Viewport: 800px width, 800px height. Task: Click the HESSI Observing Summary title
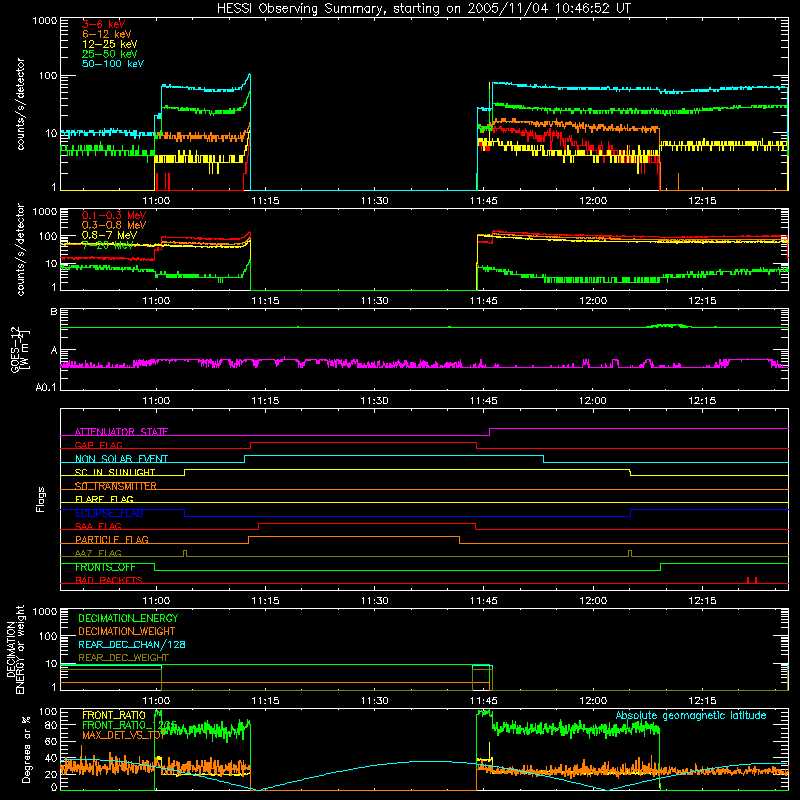tap(424, 9)
